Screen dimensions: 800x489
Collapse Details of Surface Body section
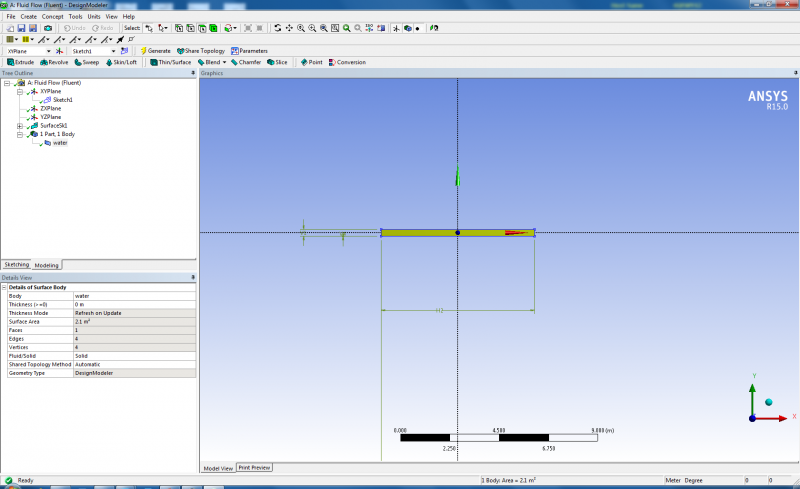pos(5,287)
